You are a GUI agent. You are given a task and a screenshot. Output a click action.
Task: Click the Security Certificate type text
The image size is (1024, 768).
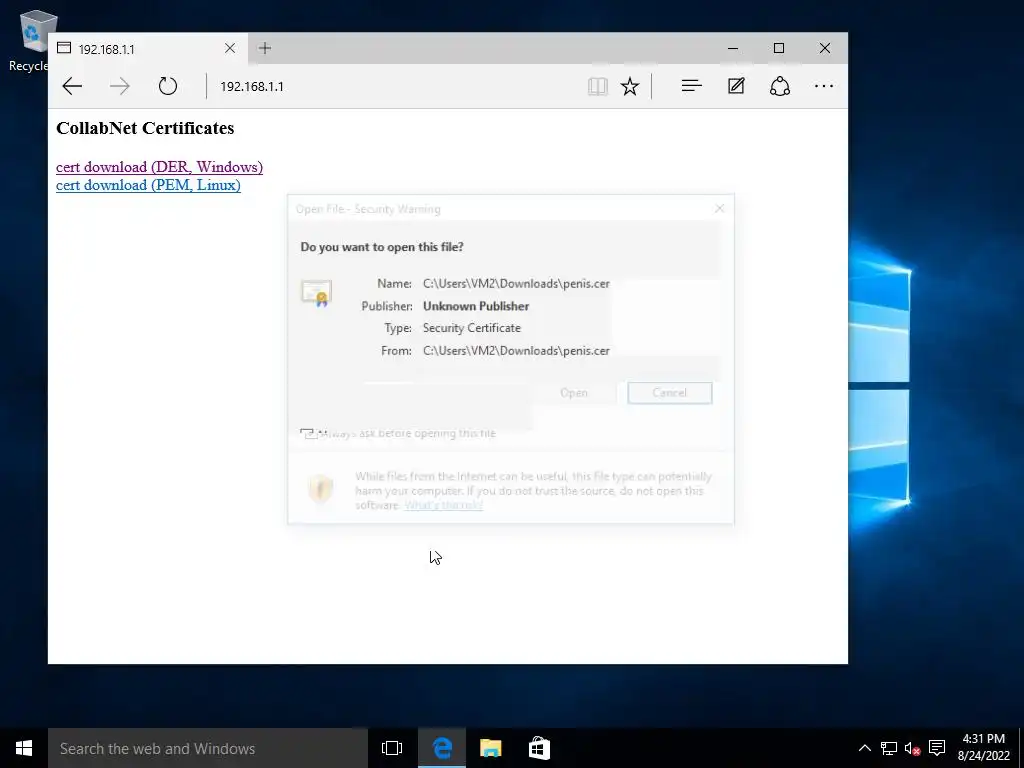pos(472,328)
